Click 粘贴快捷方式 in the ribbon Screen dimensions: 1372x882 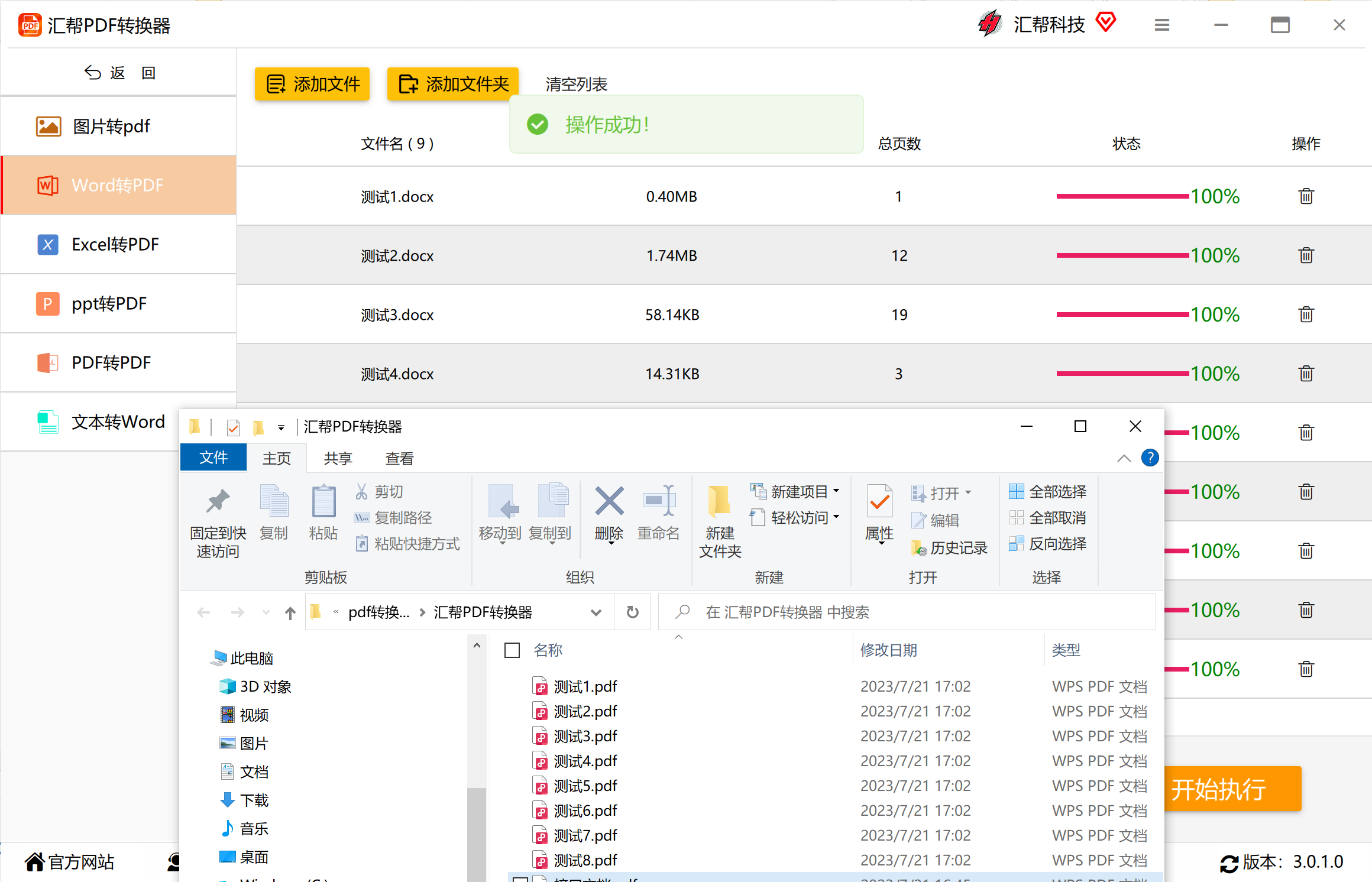407,544
